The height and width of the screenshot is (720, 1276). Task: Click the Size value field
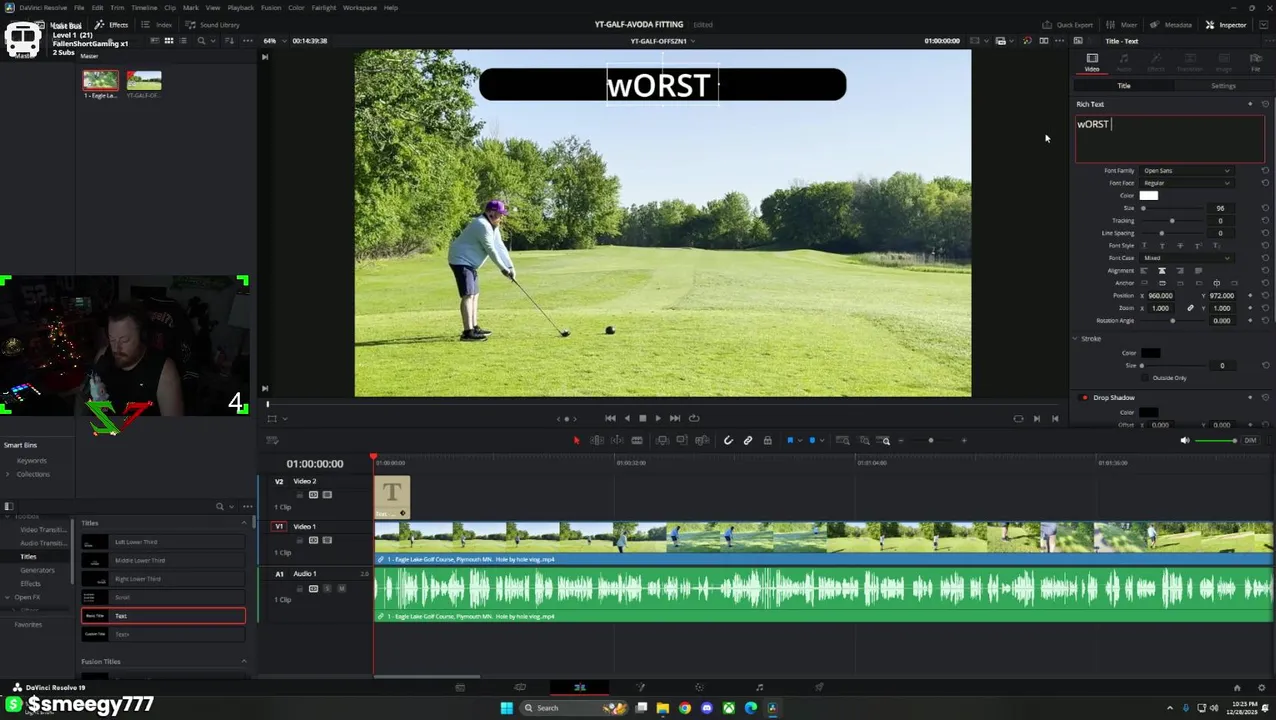(x=1220, y=208)
